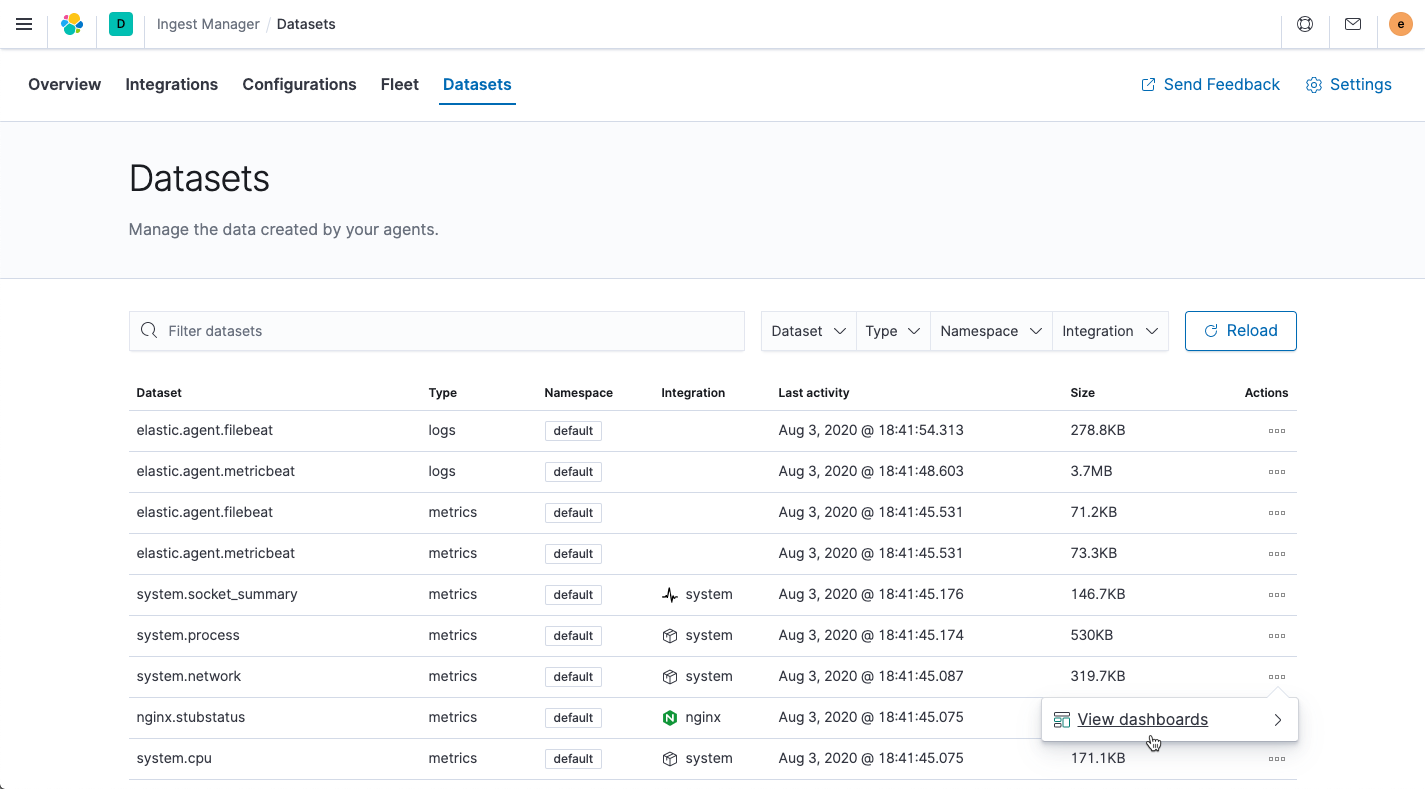Expand the Integration filter dropdown
The height and width of the screenshot is (789, 1425).
(1110, 331)
